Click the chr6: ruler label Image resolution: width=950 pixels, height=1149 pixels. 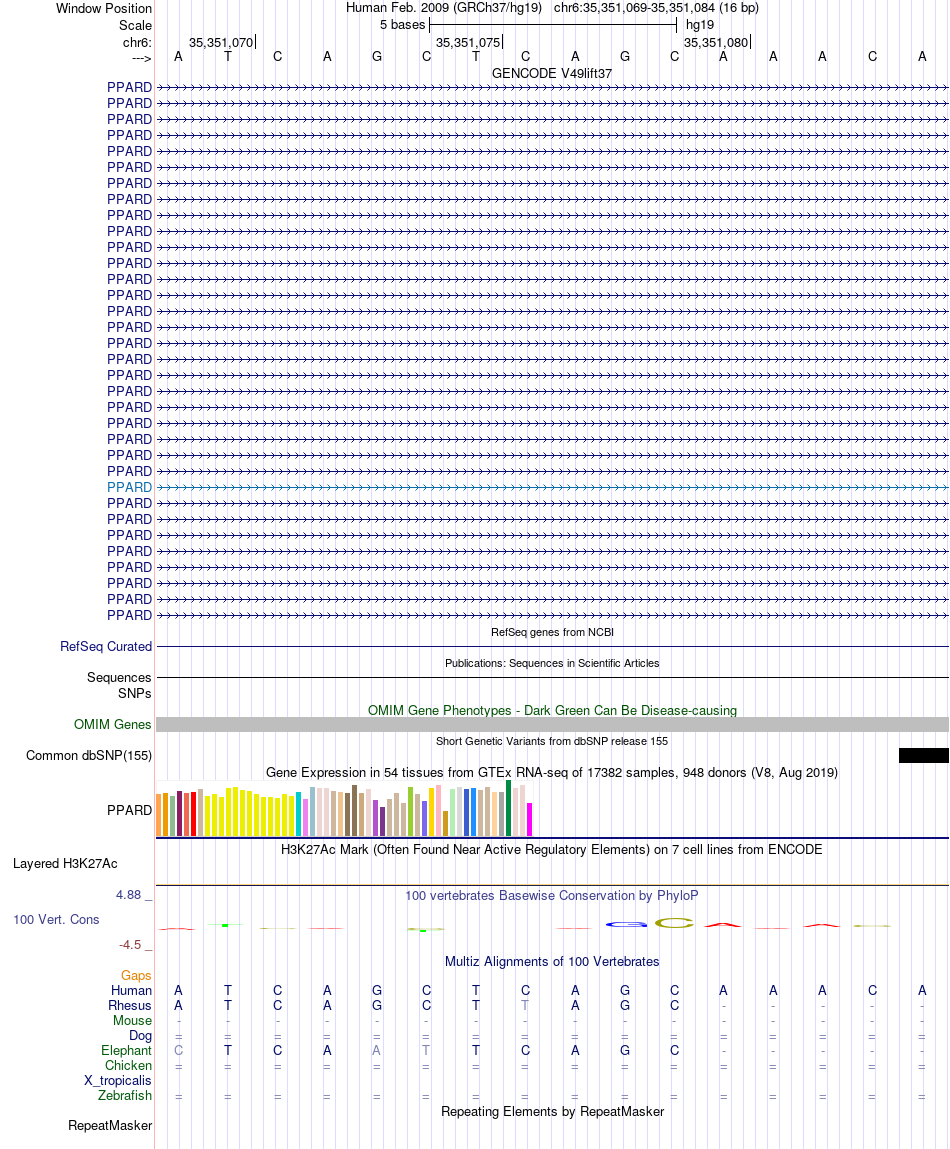[x=137, y=43]
